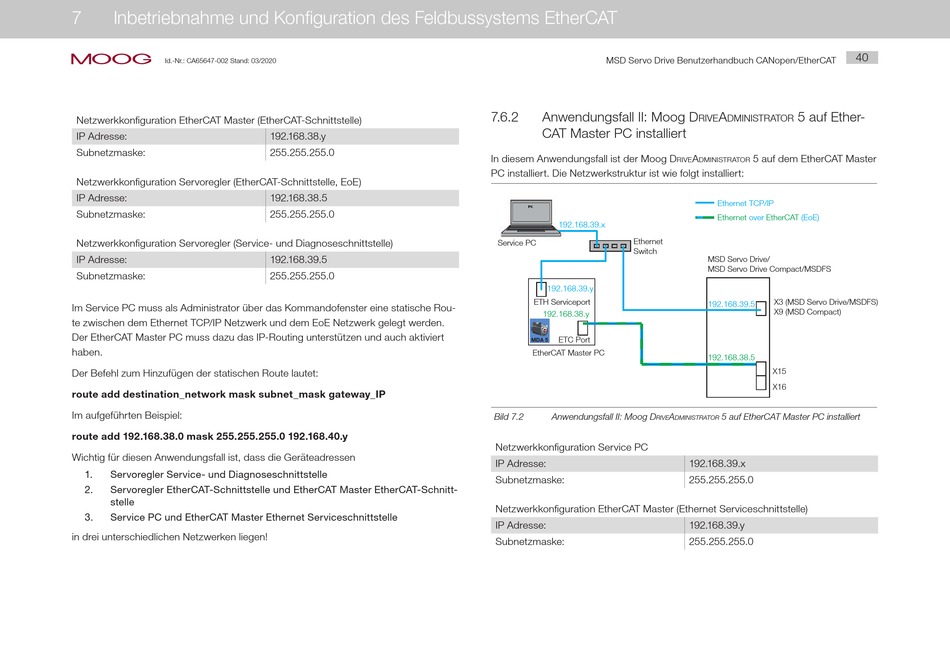Screen dimensions: 950x672
Task: Click heading 'Netzwerkkonfiguration Servoregler (EtherCAT-Schnittstelle, EoE)'
Action: click(219, 182)
